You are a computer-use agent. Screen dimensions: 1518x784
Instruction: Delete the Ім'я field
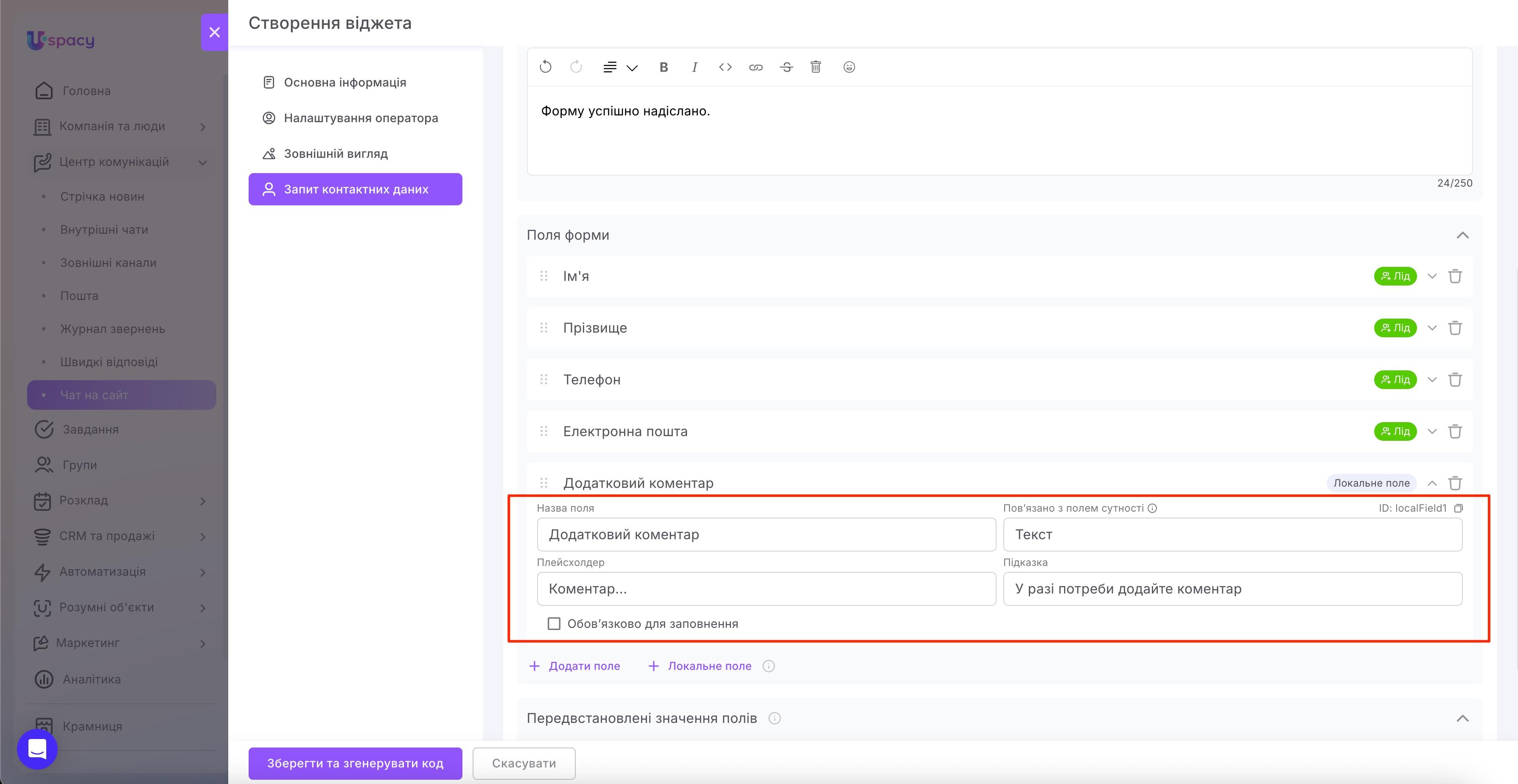click(1455, 276)
